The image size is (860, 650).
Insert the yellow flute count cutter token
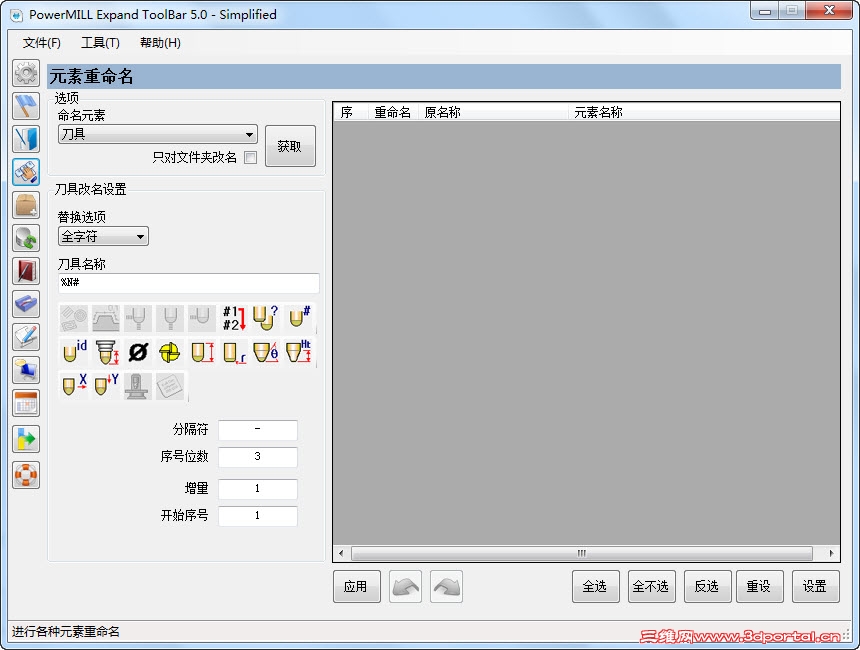point(170,352)
